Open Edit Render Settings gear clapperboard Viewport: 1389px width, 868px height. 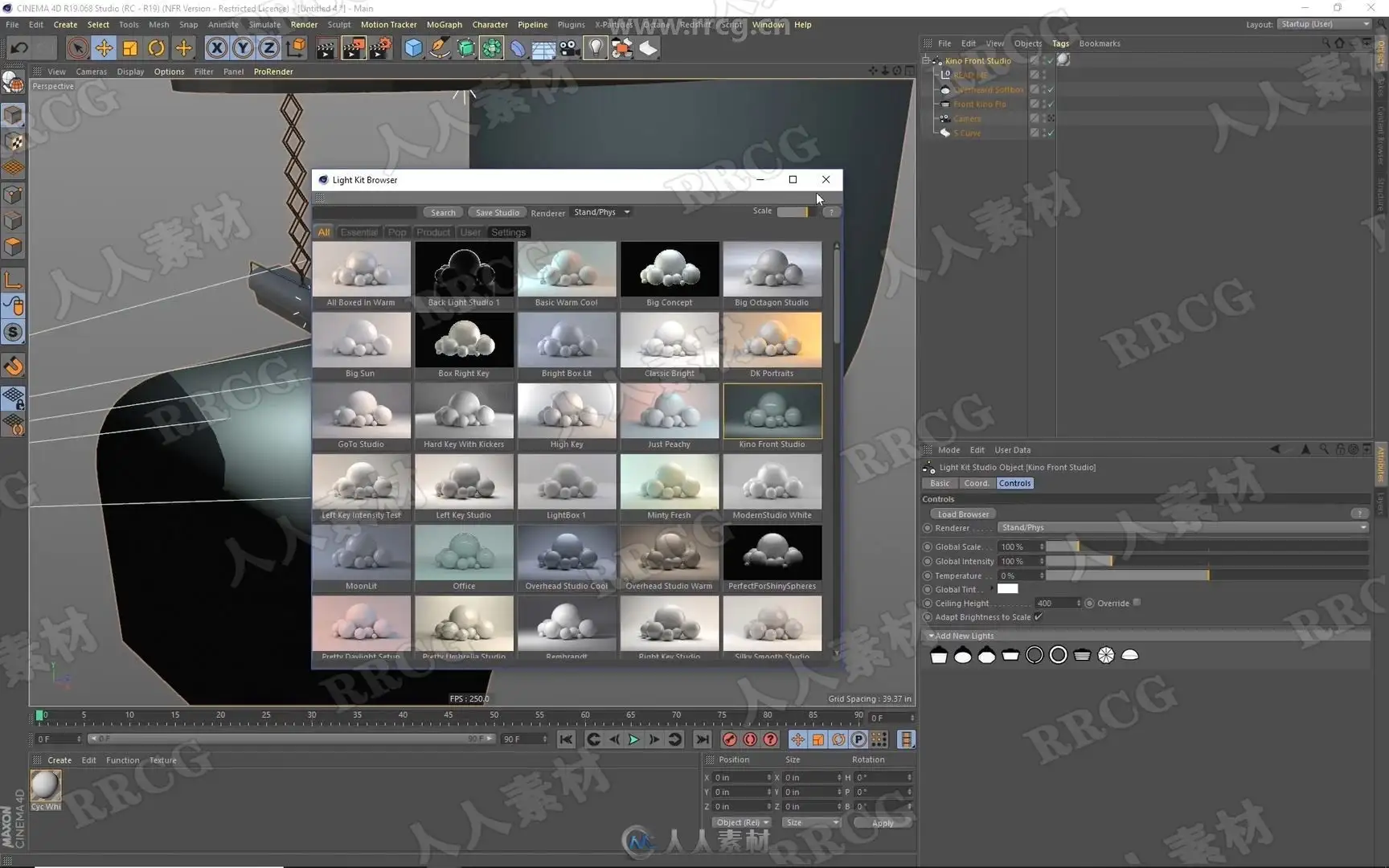pyautogui.click(x=380, y=49)
